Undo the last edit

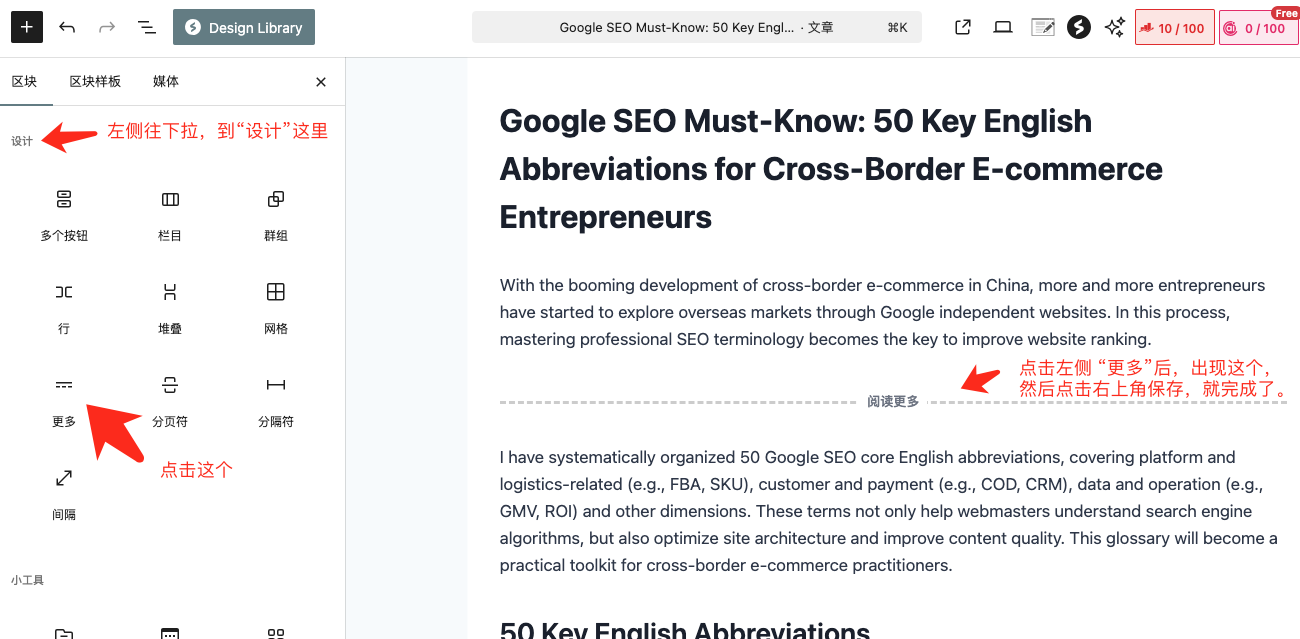click(67, 27)
